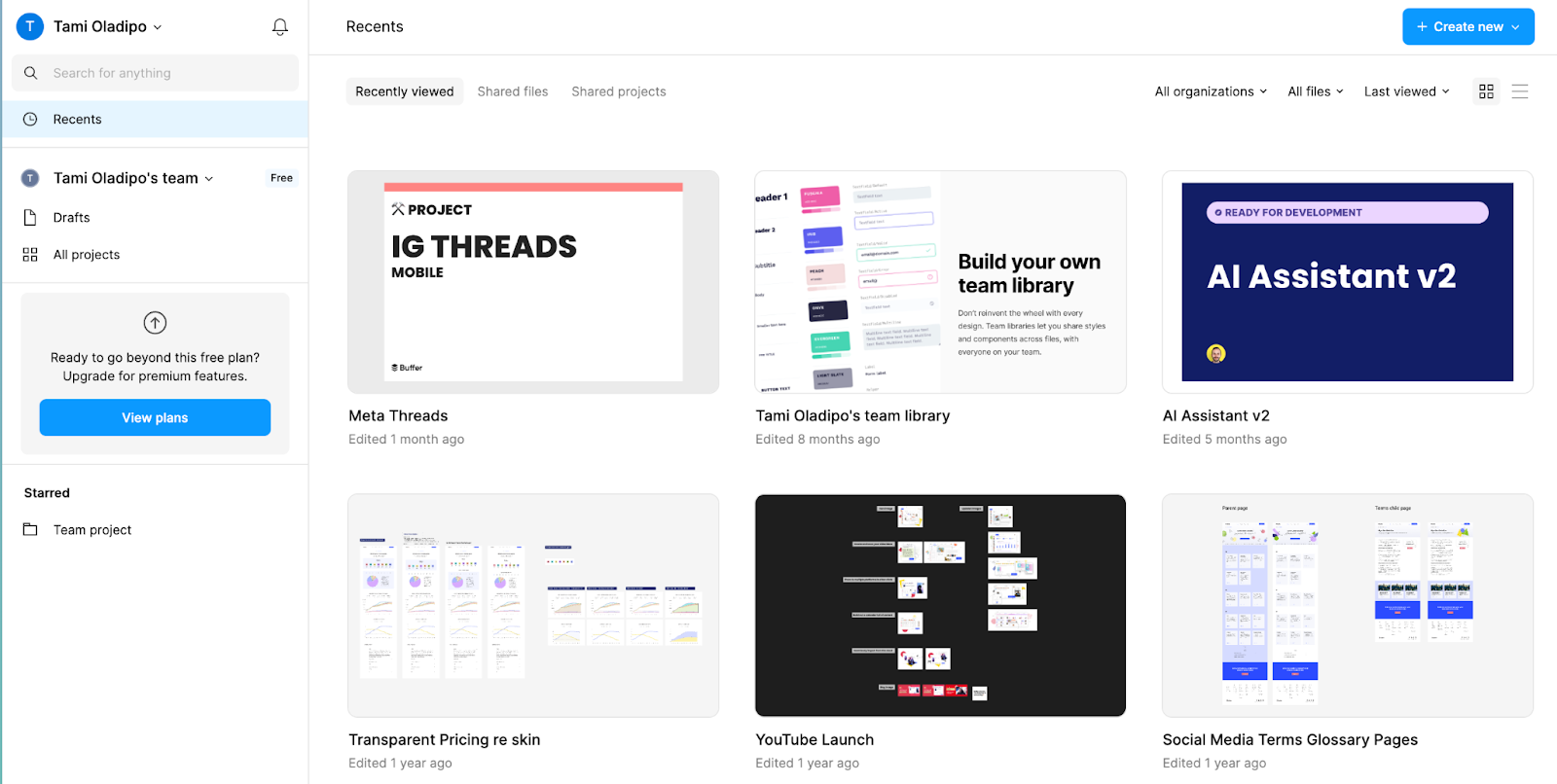This screenshot has height=784, width=1557.
Task: Open the Create new menu
Action: click(x=1467, y=27)
